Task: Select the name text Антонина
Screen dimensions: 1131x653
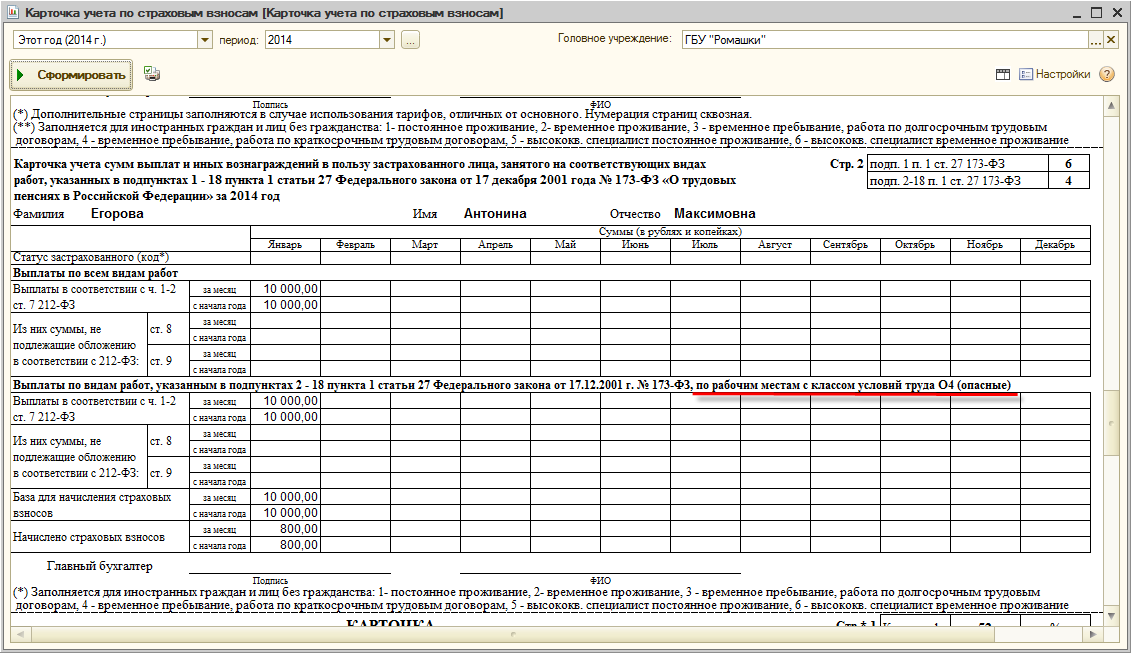Action: pos(495,214)
